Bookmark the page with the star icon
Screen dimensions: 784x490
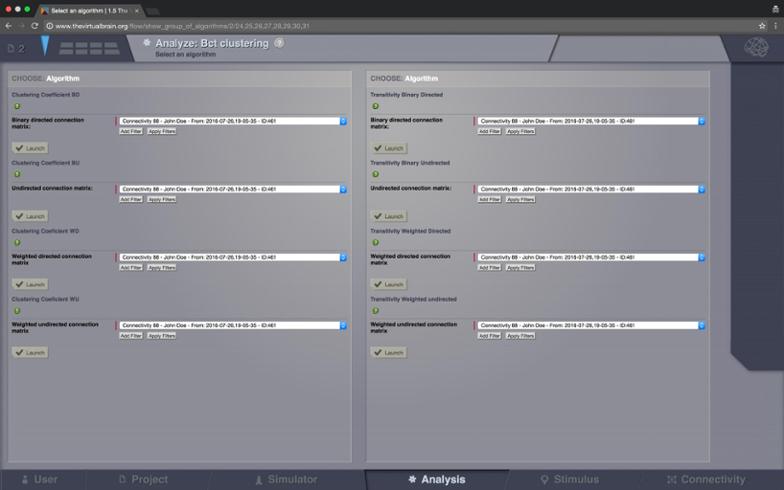[x=762, y=25]
